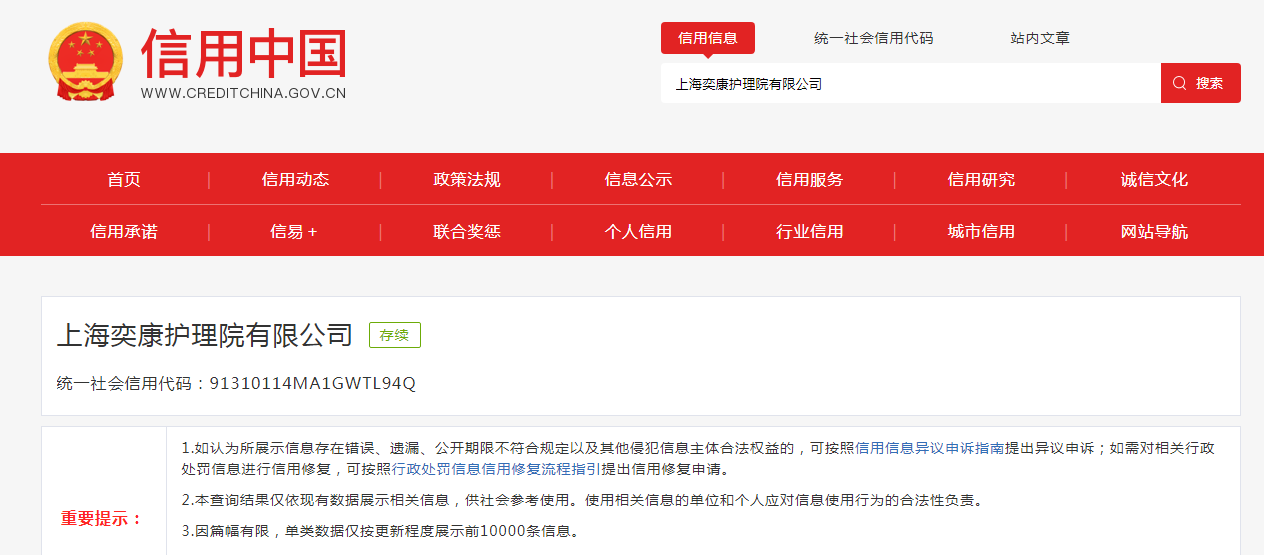Select the 信用信息 search tab
This screenshot has height=555, width=1264.
708,38
